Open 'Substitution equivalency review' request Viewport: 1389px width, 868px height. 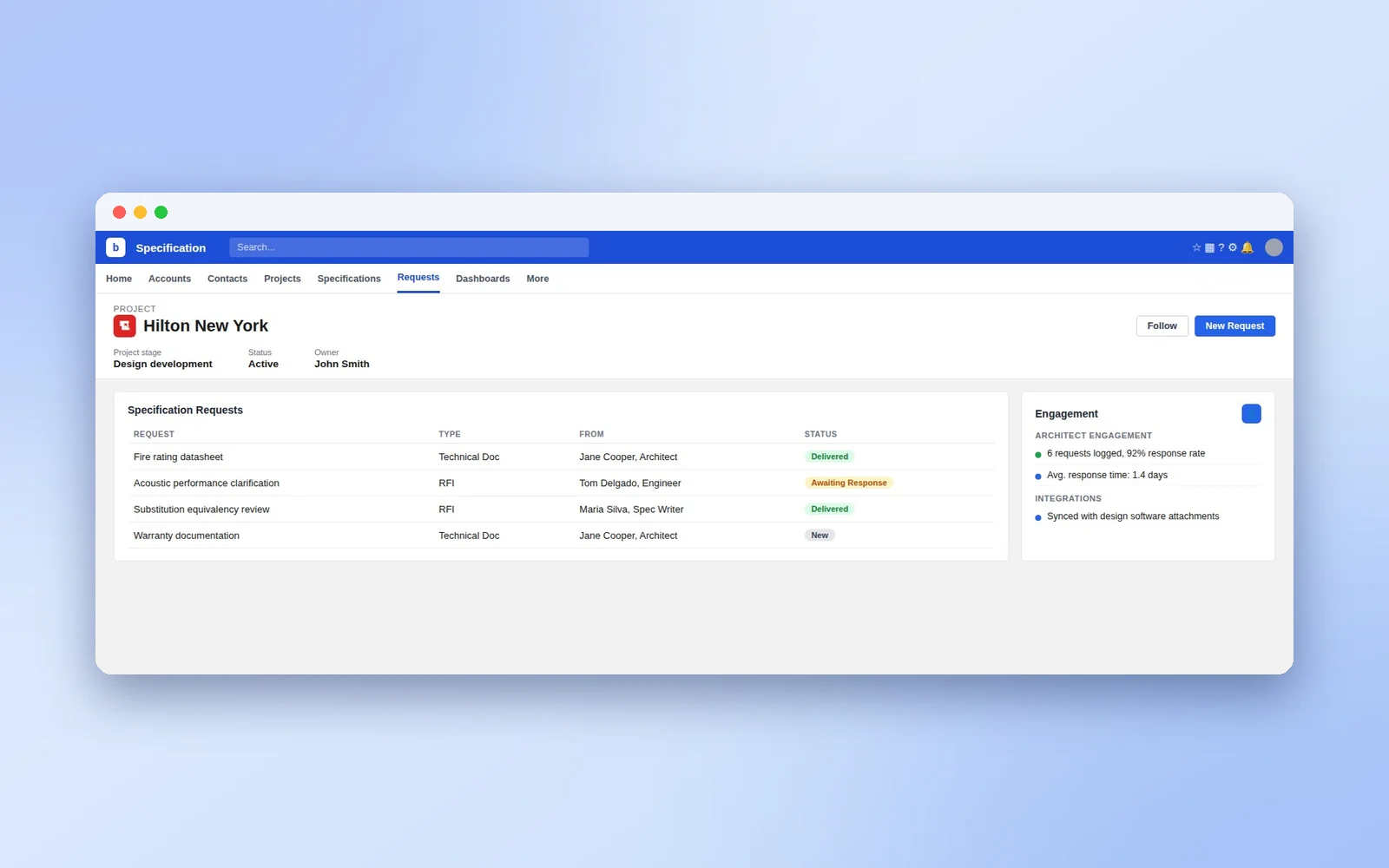click(x=201, y=510)
